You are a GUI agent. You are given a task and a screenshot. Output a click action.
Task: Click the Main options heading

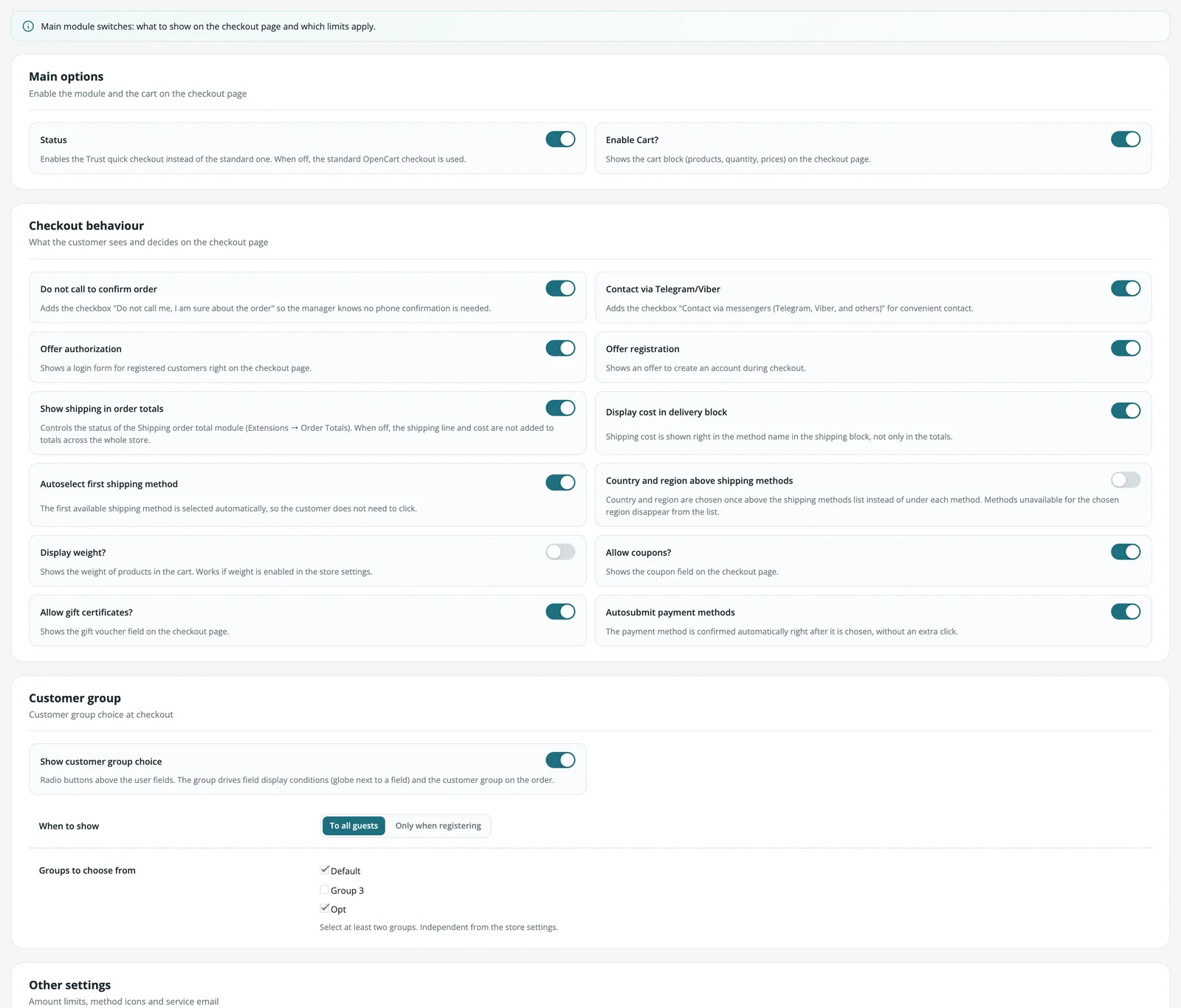point(66,77)
